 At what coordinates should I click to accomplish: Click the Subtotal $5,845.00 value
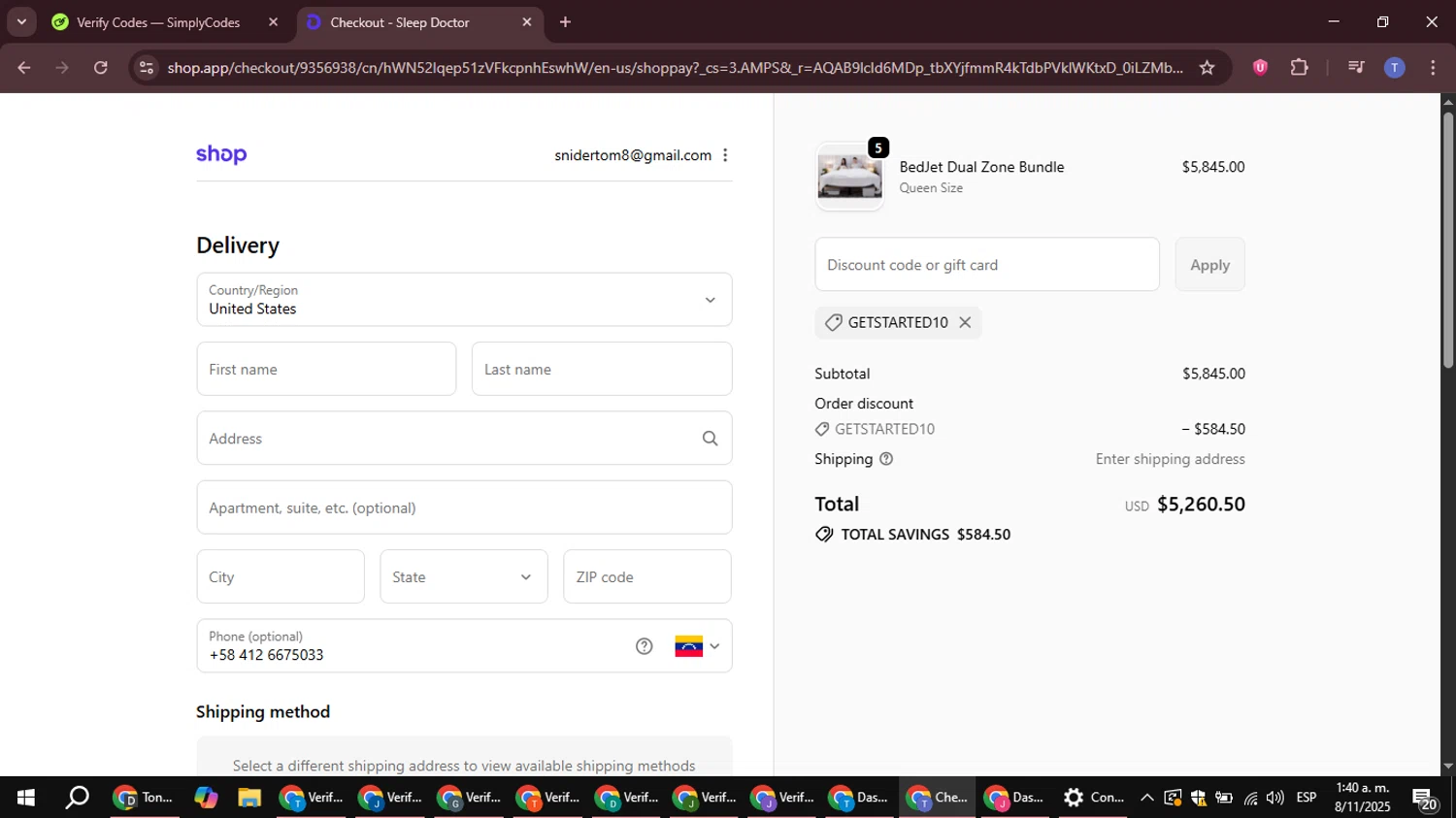tap(1213, 374)
